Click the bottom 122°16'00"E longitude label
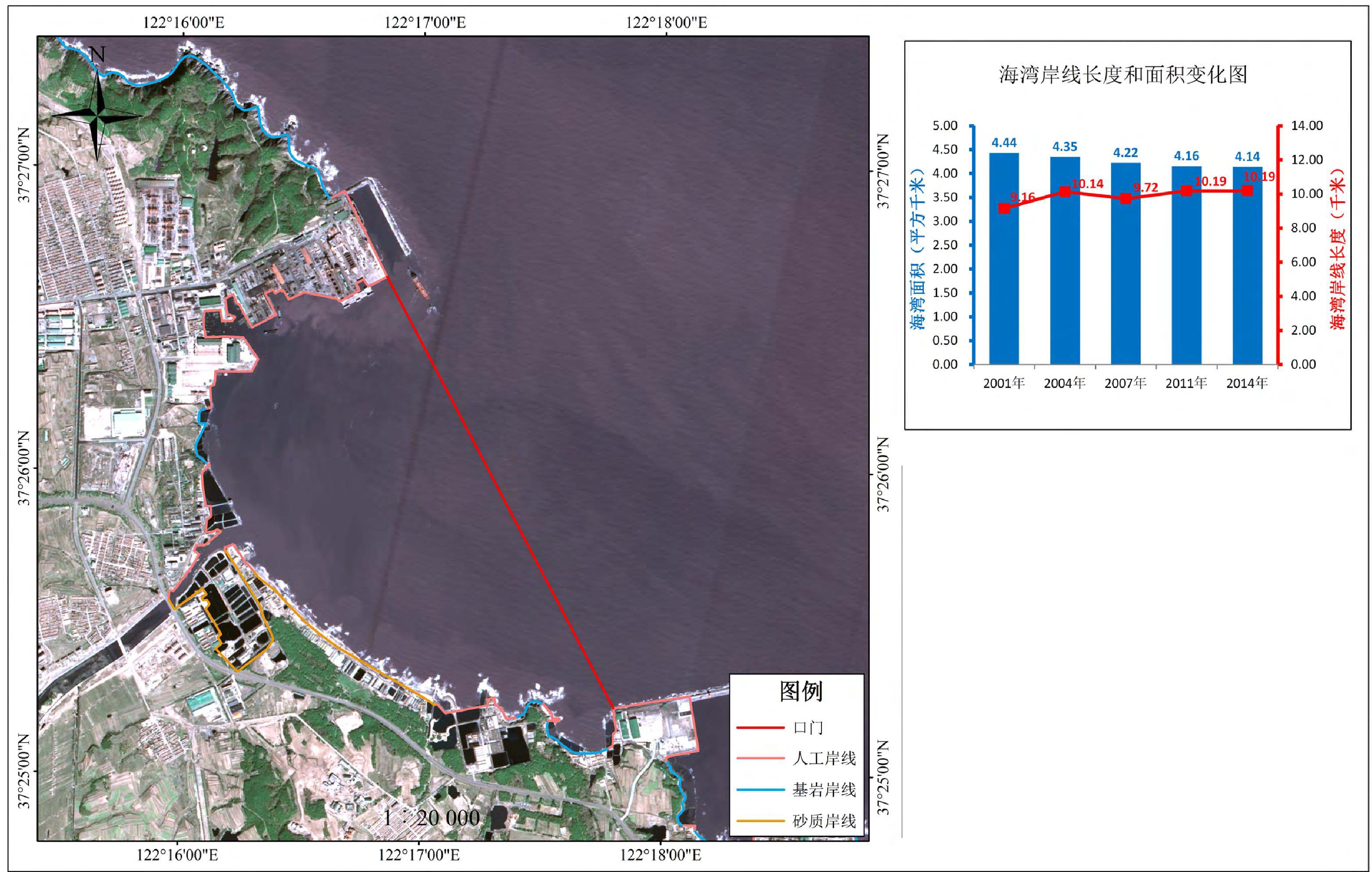This screenshot has width=1372, height=872. [177, 855]
